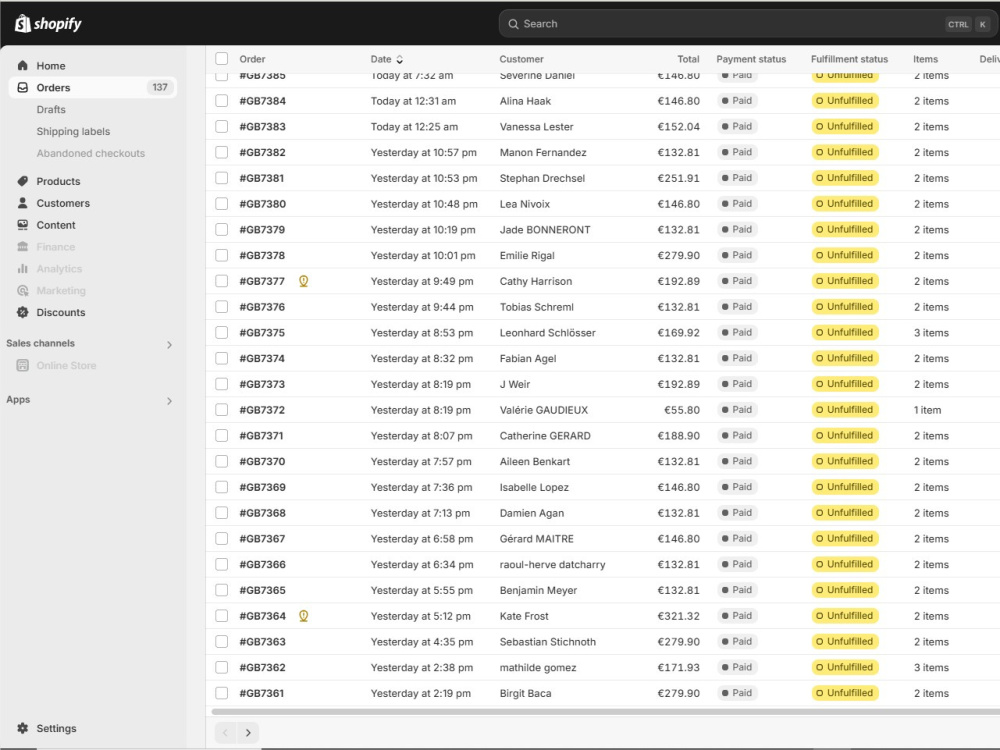This screenshot has height=750, width=1000.
Task: Click the Payment status column header
Action: 751,59
